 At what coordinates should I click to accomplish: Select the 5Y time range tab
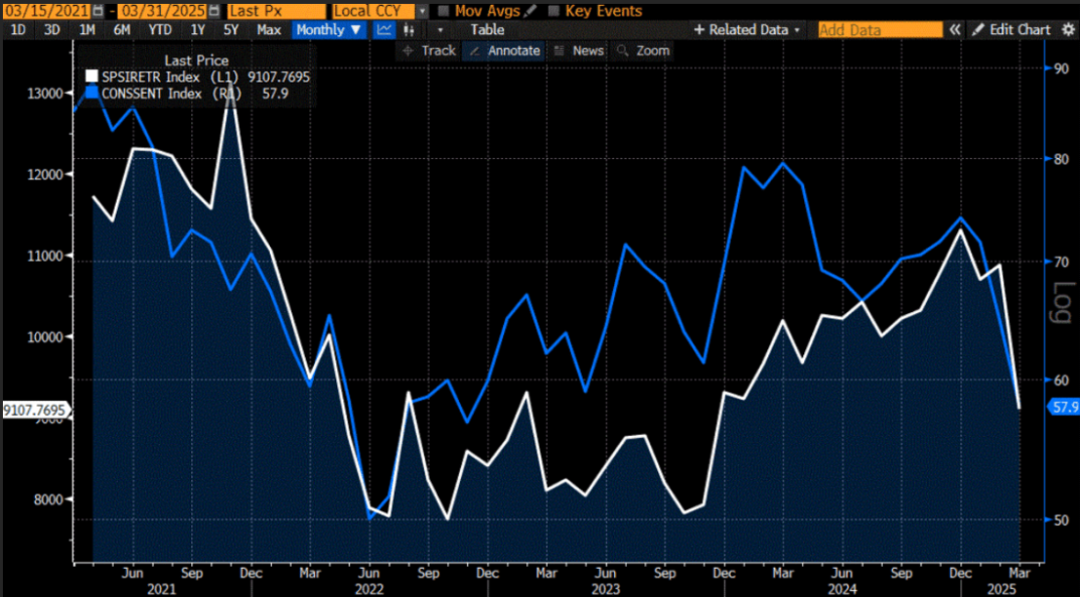click(231, 30)
